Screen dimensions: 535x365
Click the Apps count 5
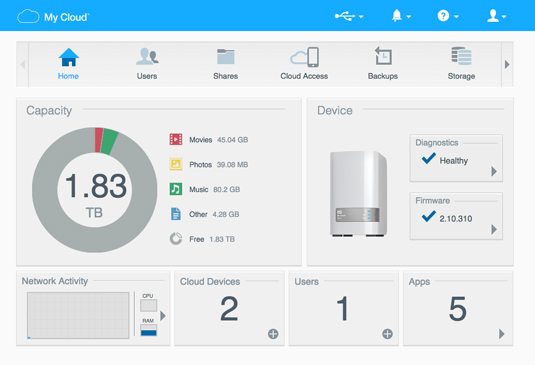coord(458,309)
